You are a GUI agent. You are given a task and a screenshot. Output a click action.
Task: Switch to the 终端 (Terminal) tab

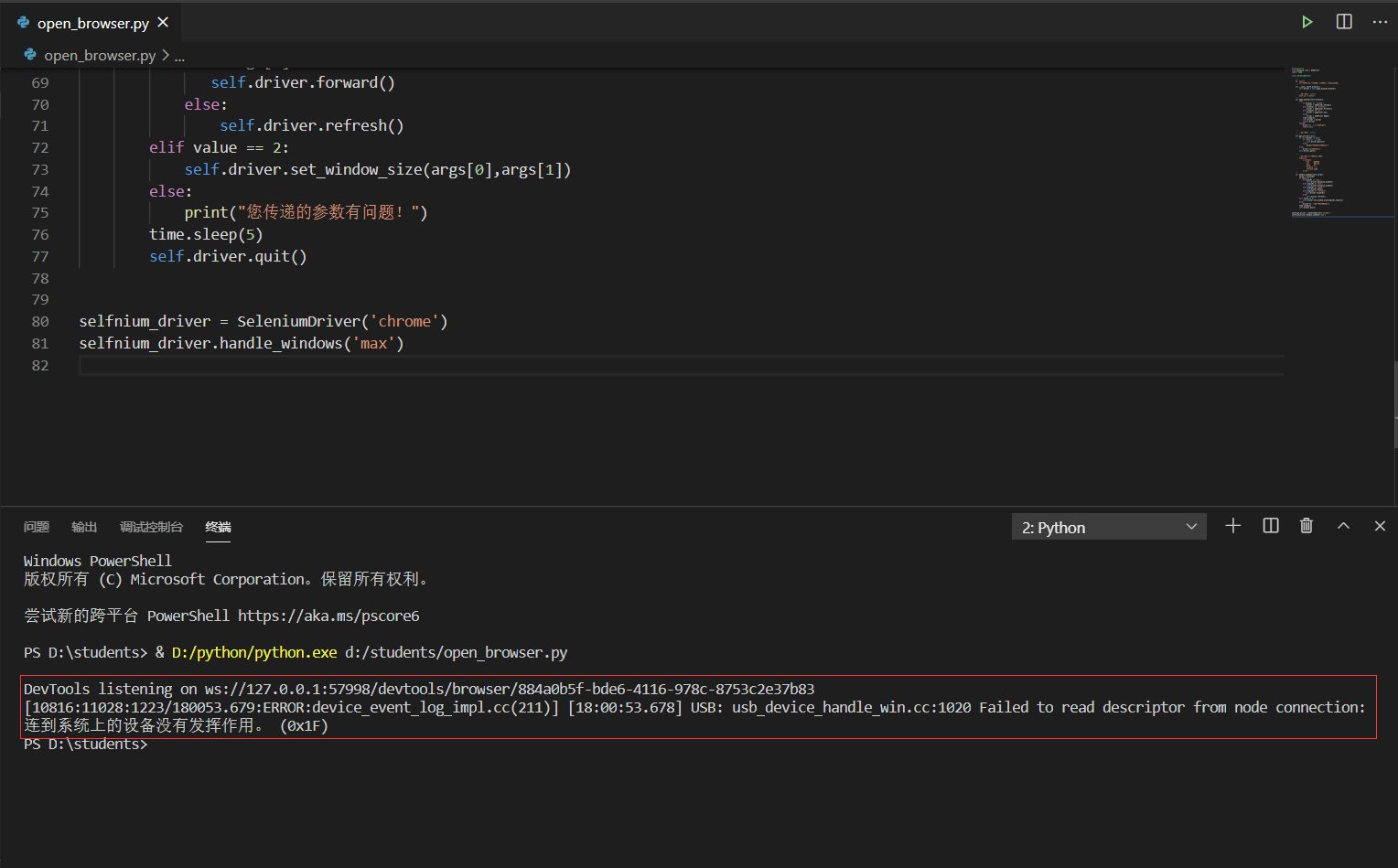tap(218, 527)
